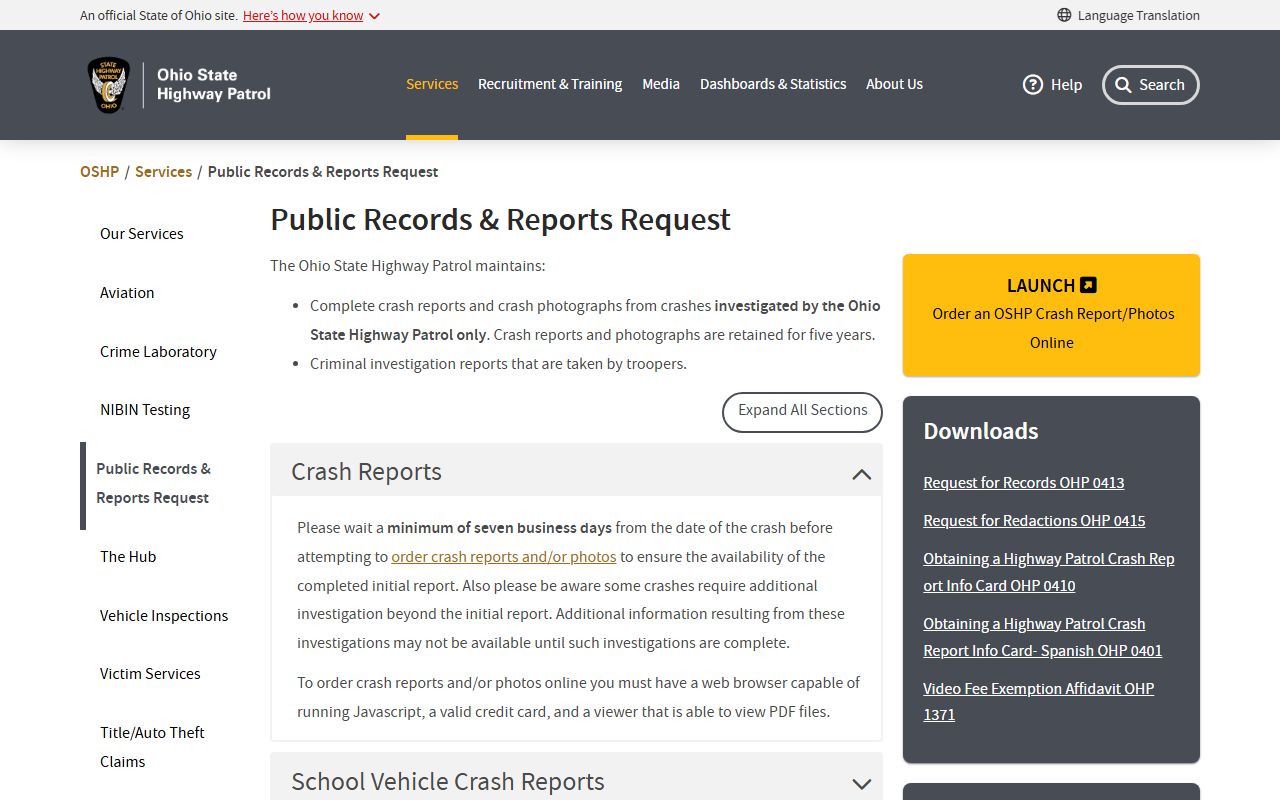
Task: Click the Expand All Sections button
Action: click(802, 411)
